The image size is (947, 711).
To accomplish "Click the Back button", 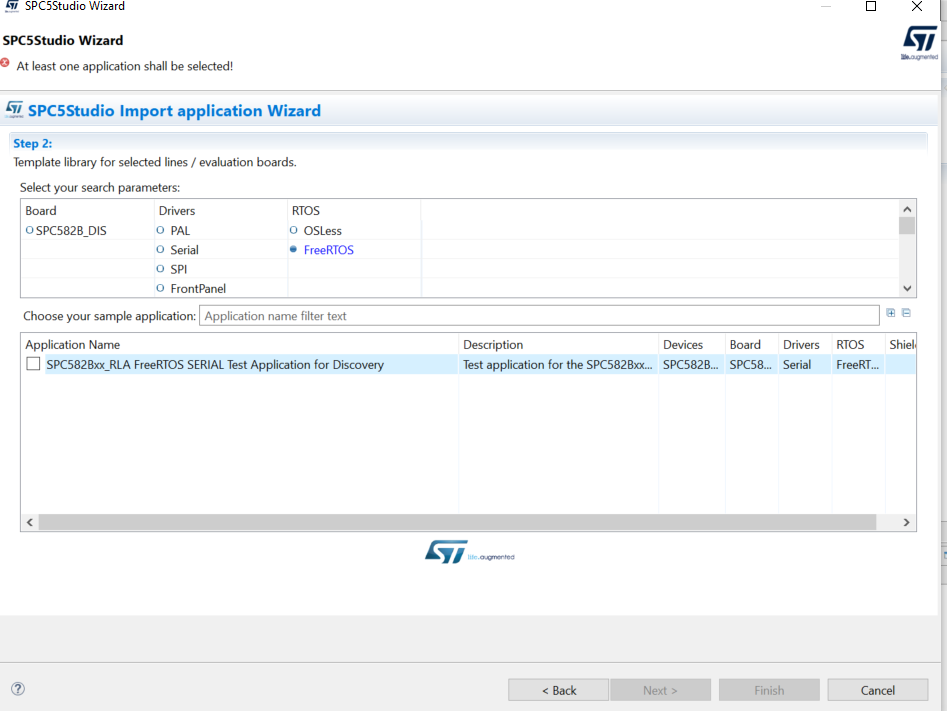I will point(557,689).
